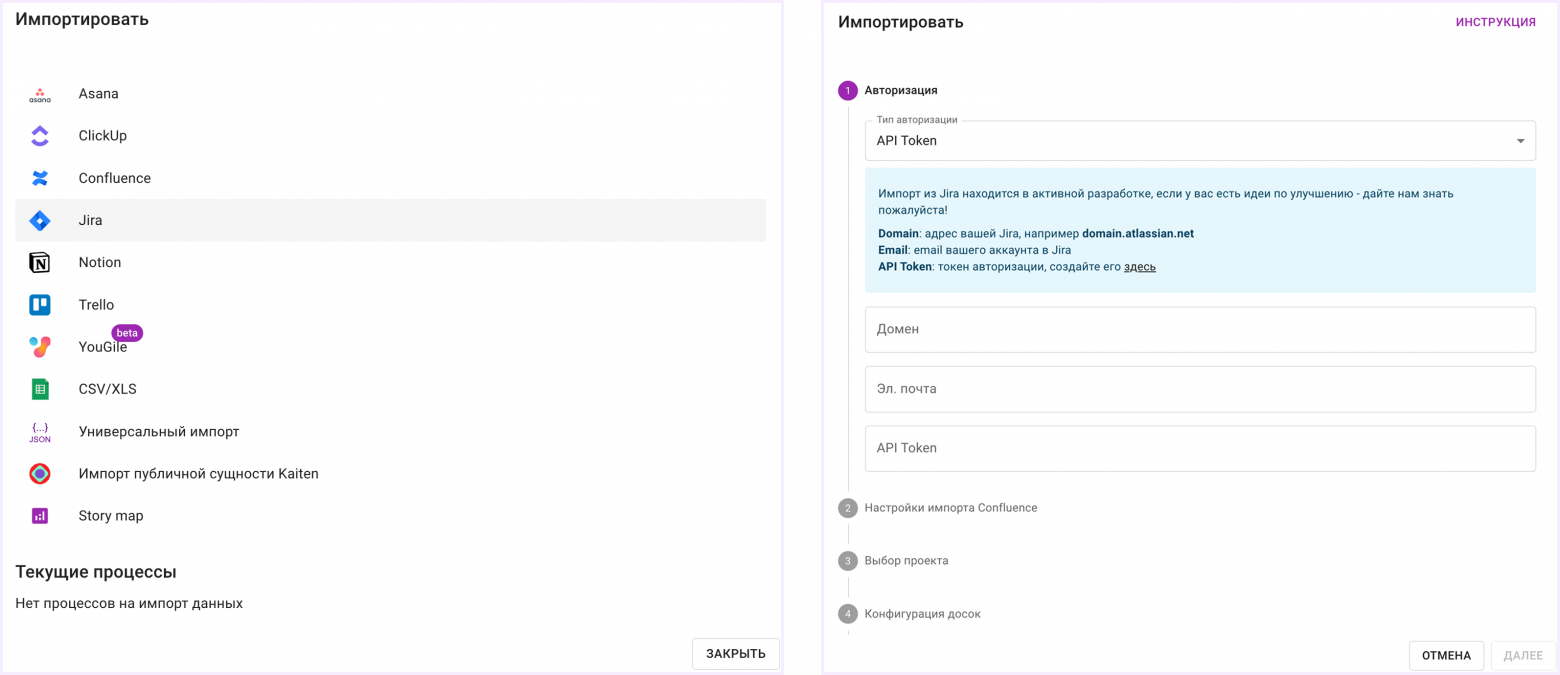Click the ОТМЕНА button
Screen dimensions: 1560x675
1446,656
